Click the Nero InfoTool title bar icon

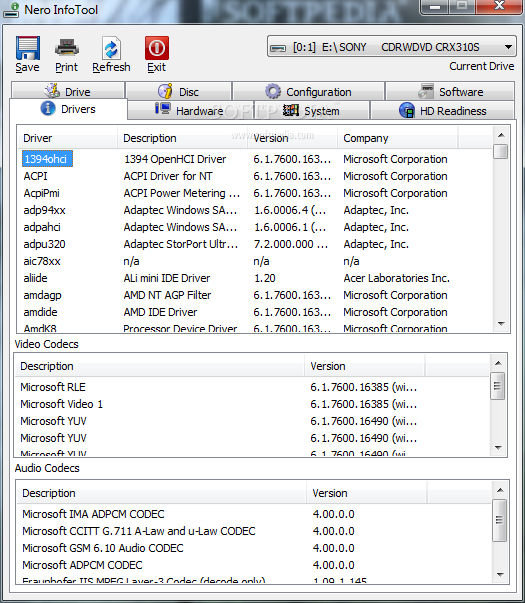click(x=11, y=10)
